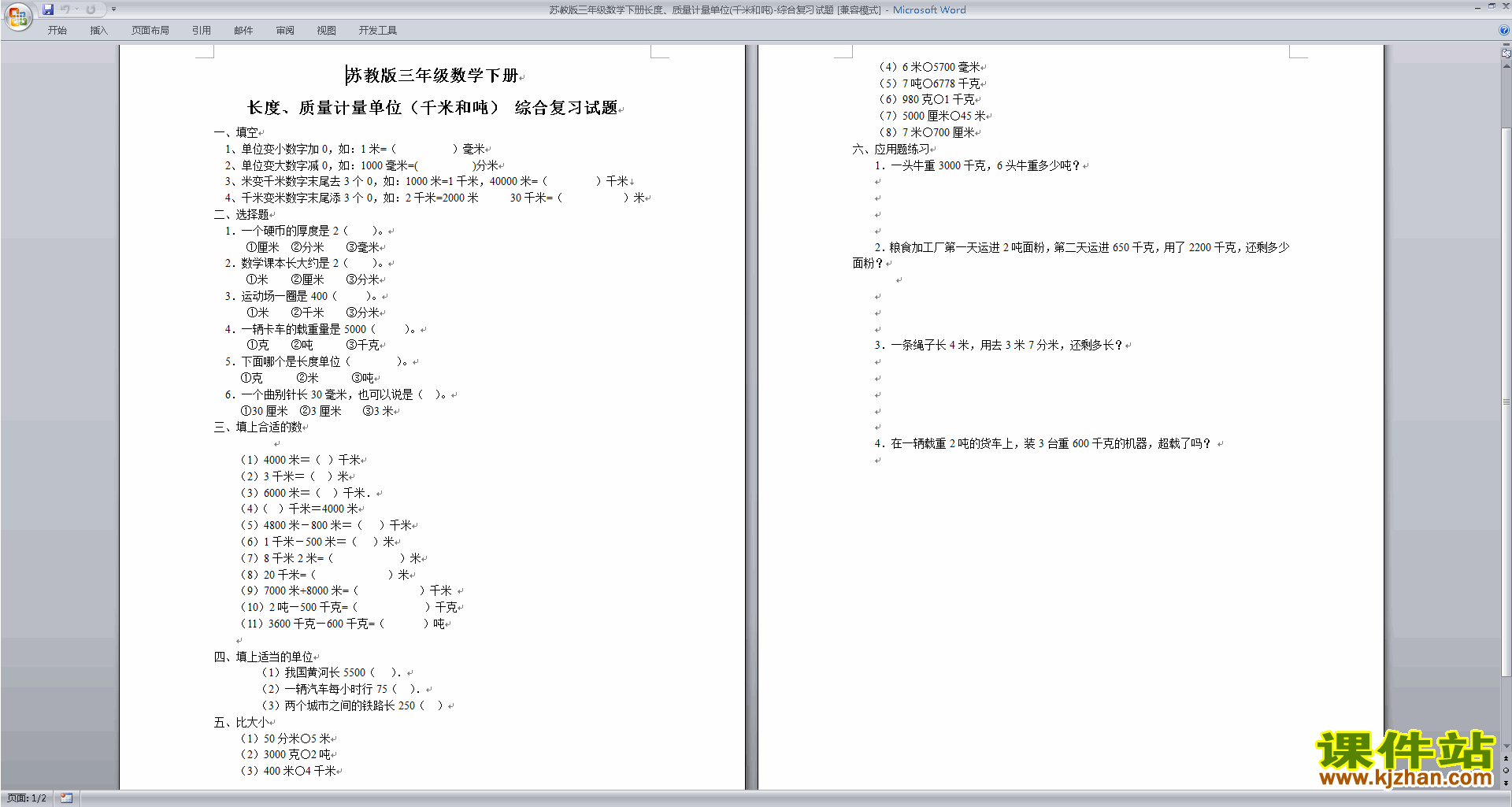Click option text ①30 厘米 ②3 厘米 ③3 米
1512x807 pixels.
coord(317,411)
